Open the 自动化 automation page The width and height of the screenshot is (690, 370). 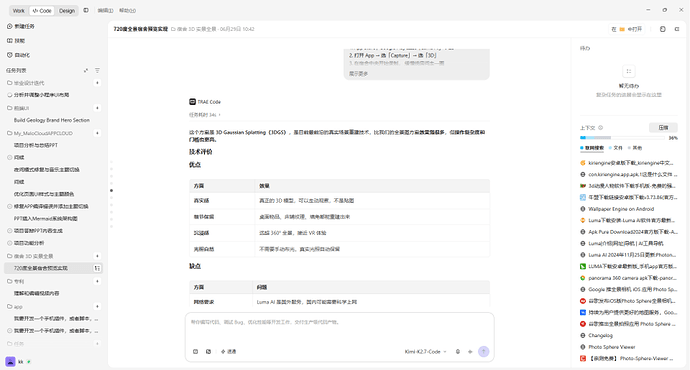point(18,55)
